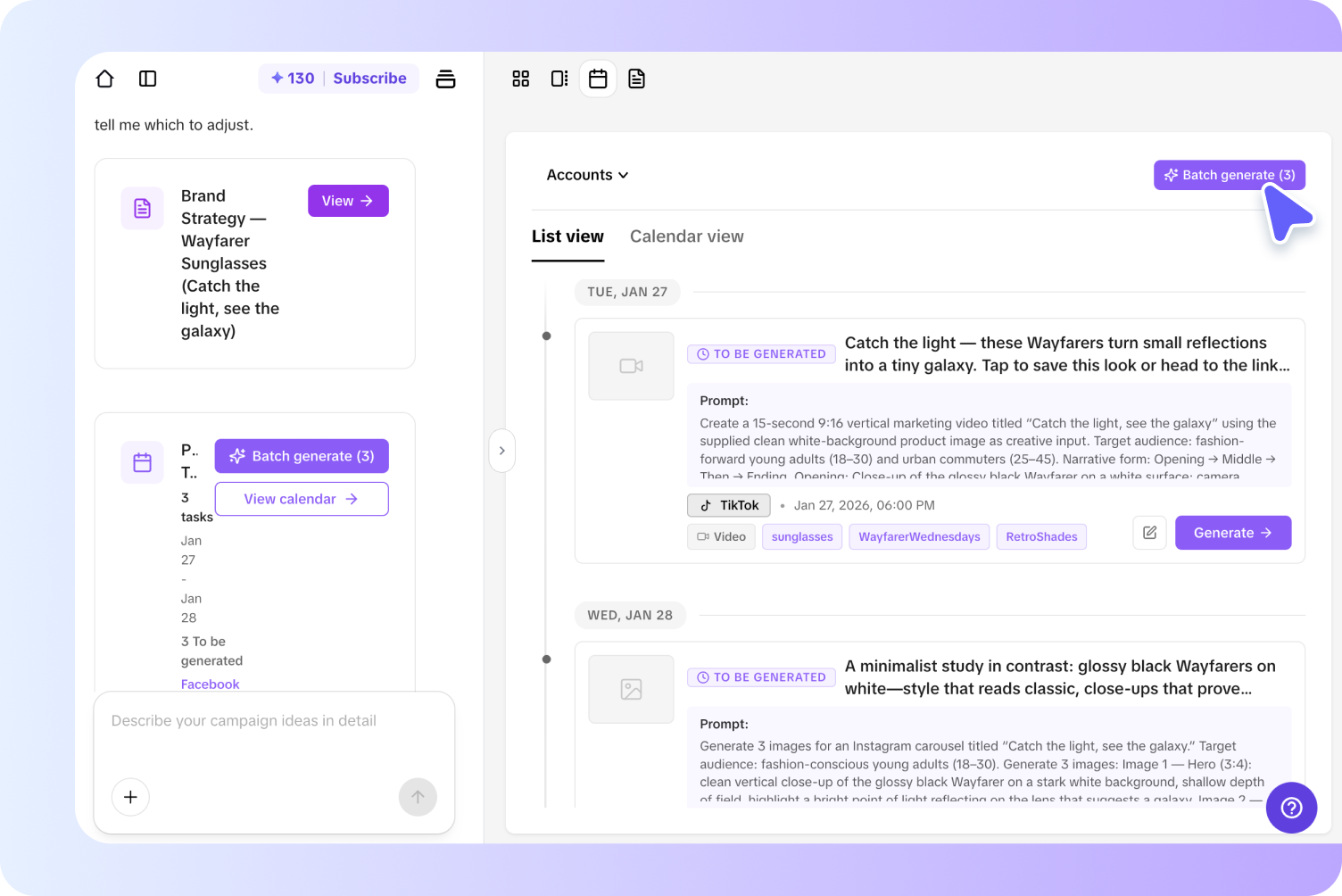Toggle the left sidebar panel

tap(147, 79)
